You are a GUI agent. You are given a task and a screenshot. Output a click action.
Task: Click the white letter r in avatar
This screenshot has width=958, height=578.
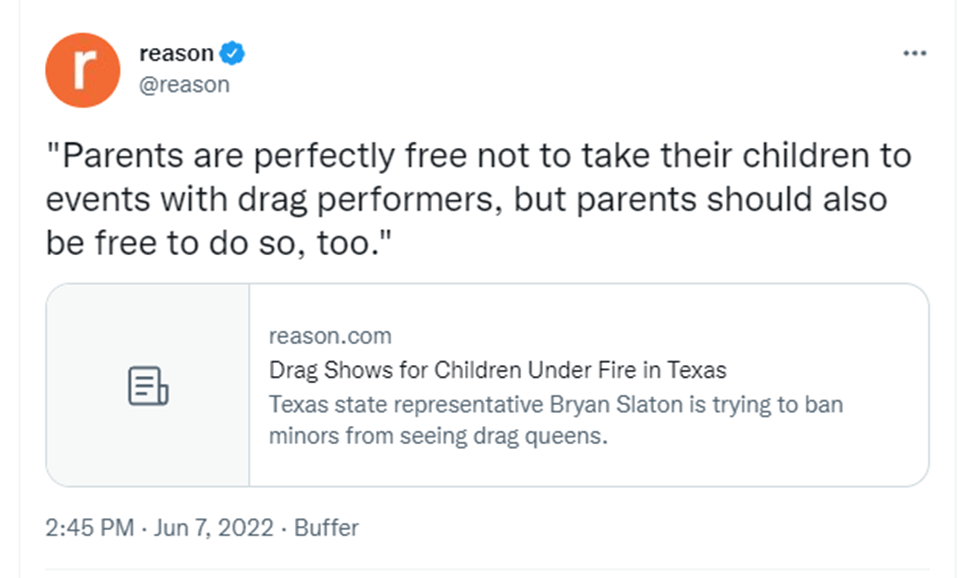(83, 70)
